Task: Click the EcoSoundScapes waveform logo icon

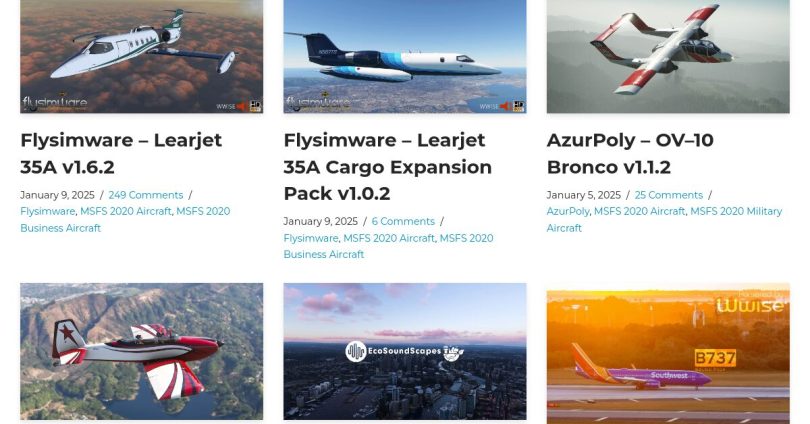Action: click(x=355, y=351)
